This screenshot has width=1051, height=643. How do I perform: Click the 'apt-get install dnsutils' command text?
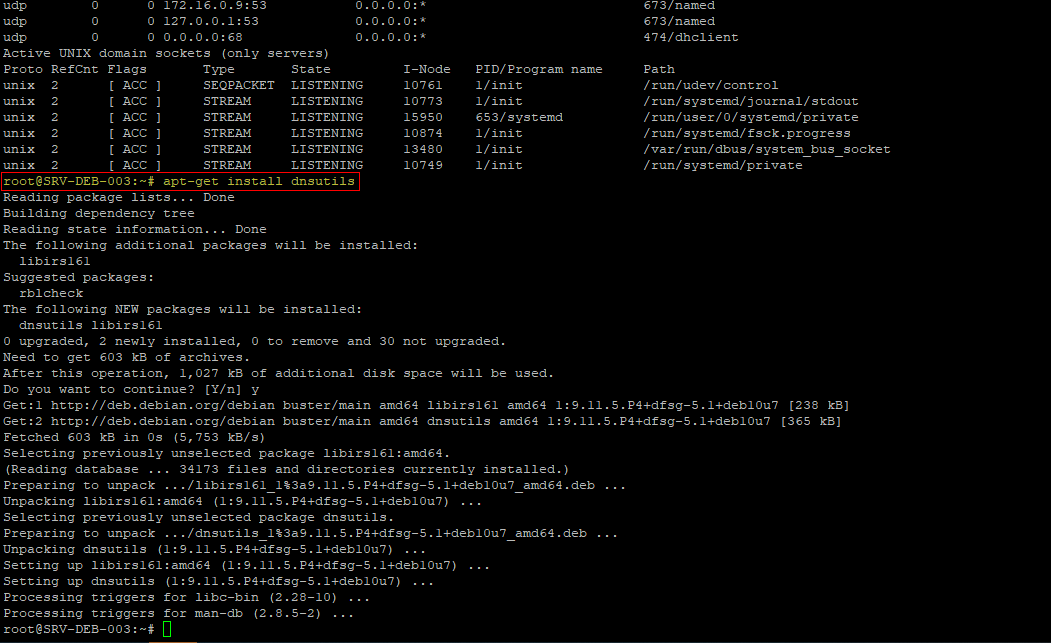point(259,181)
